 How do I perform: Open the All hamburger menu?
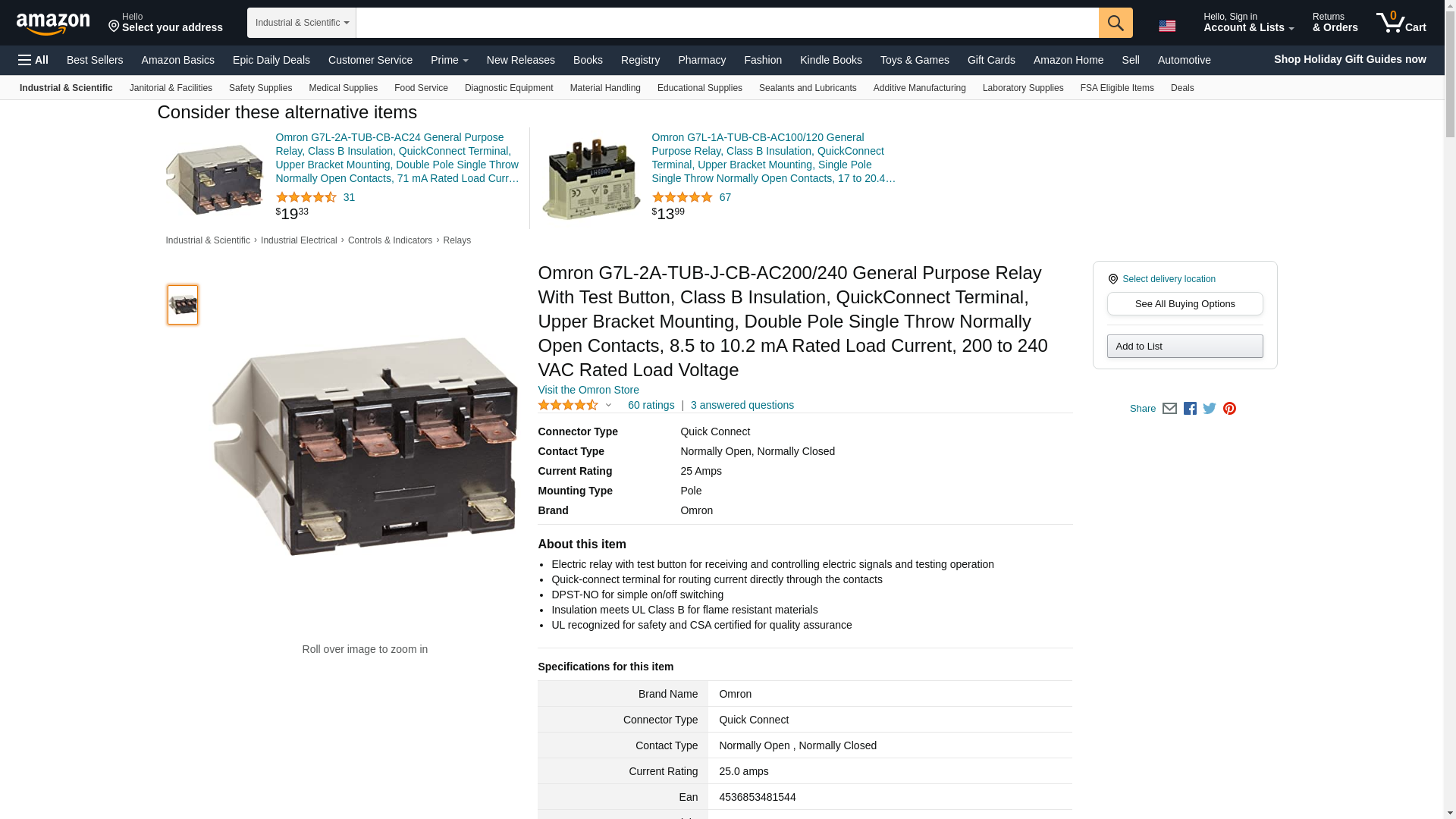33,60
